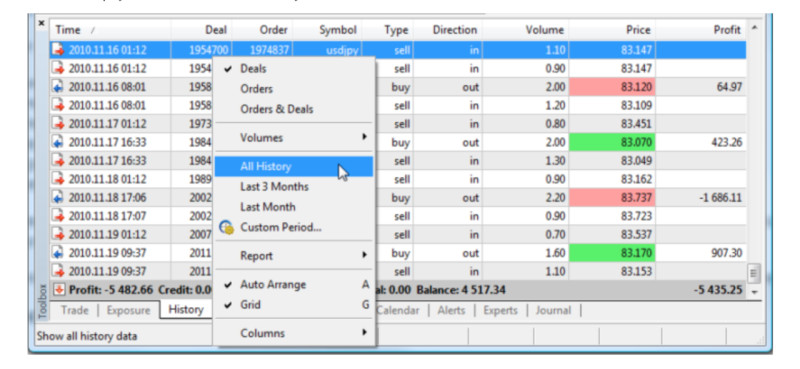The height and width of the screenshot is (369, 800).
Task: Sort by the Type column header
Action: (x=388, y=30)
